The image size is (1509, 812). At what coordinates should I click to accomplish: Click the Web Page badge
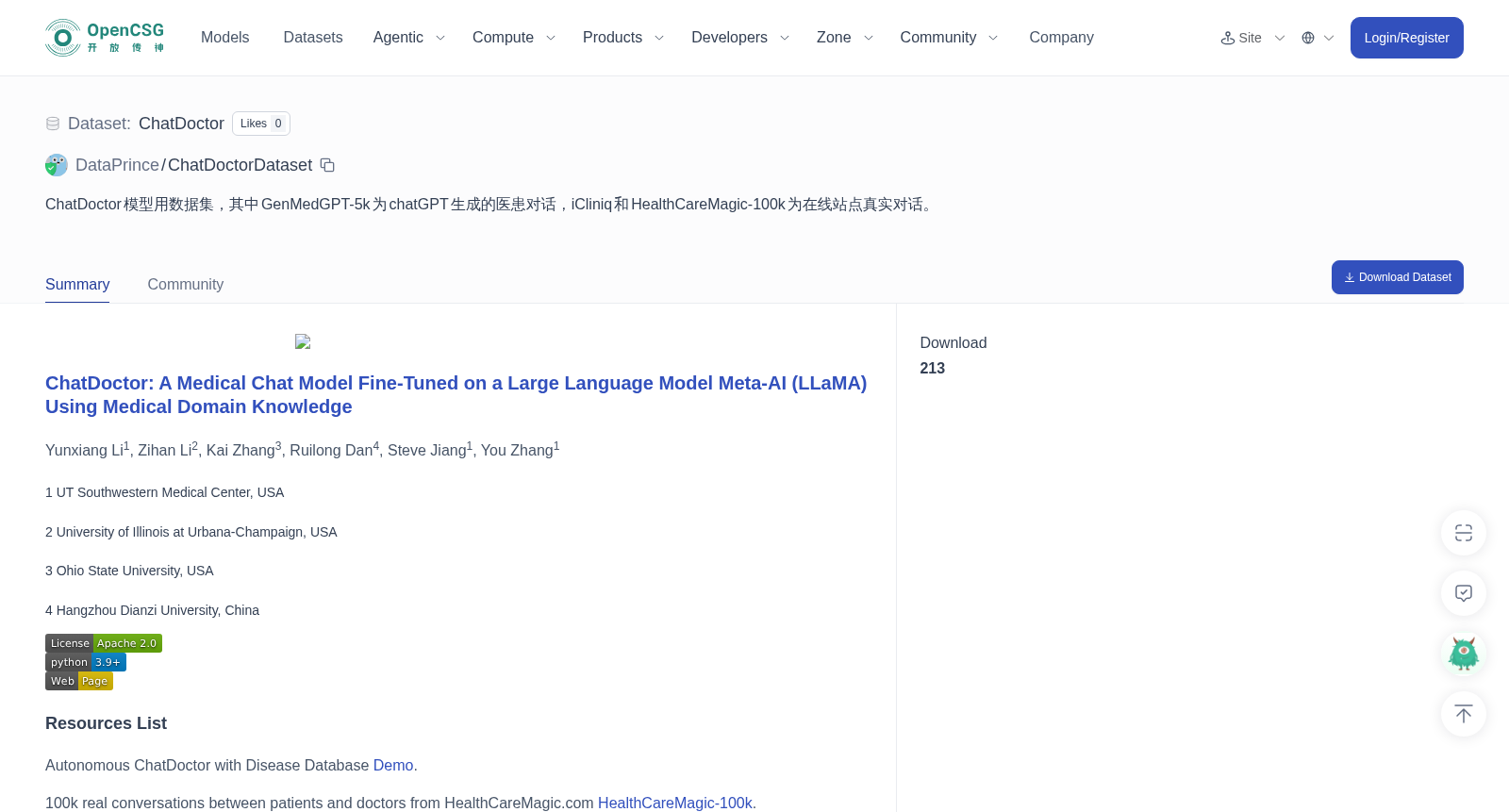tap(79, 681)
